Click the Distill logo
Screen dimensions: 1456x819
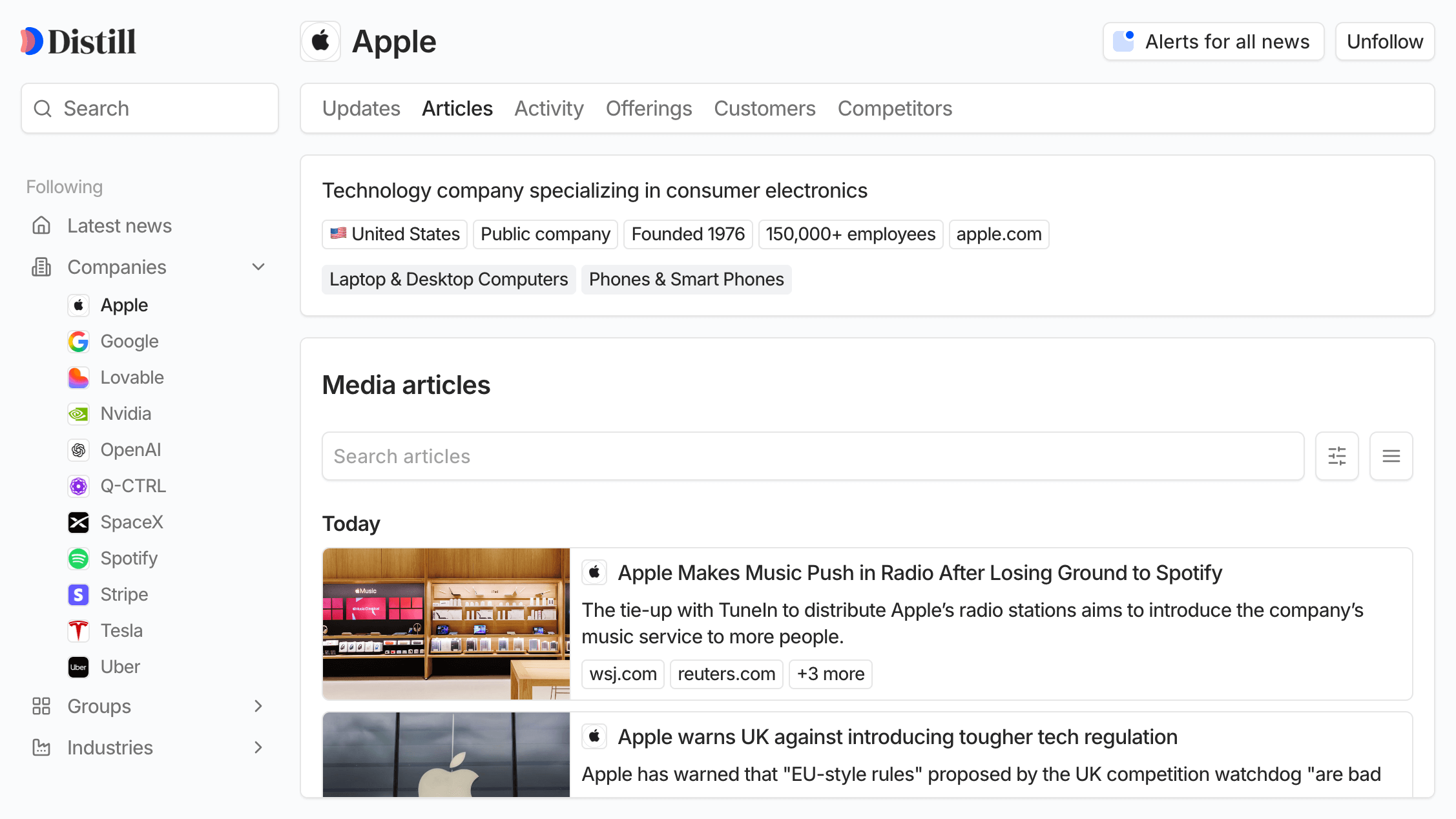[78, 41]
